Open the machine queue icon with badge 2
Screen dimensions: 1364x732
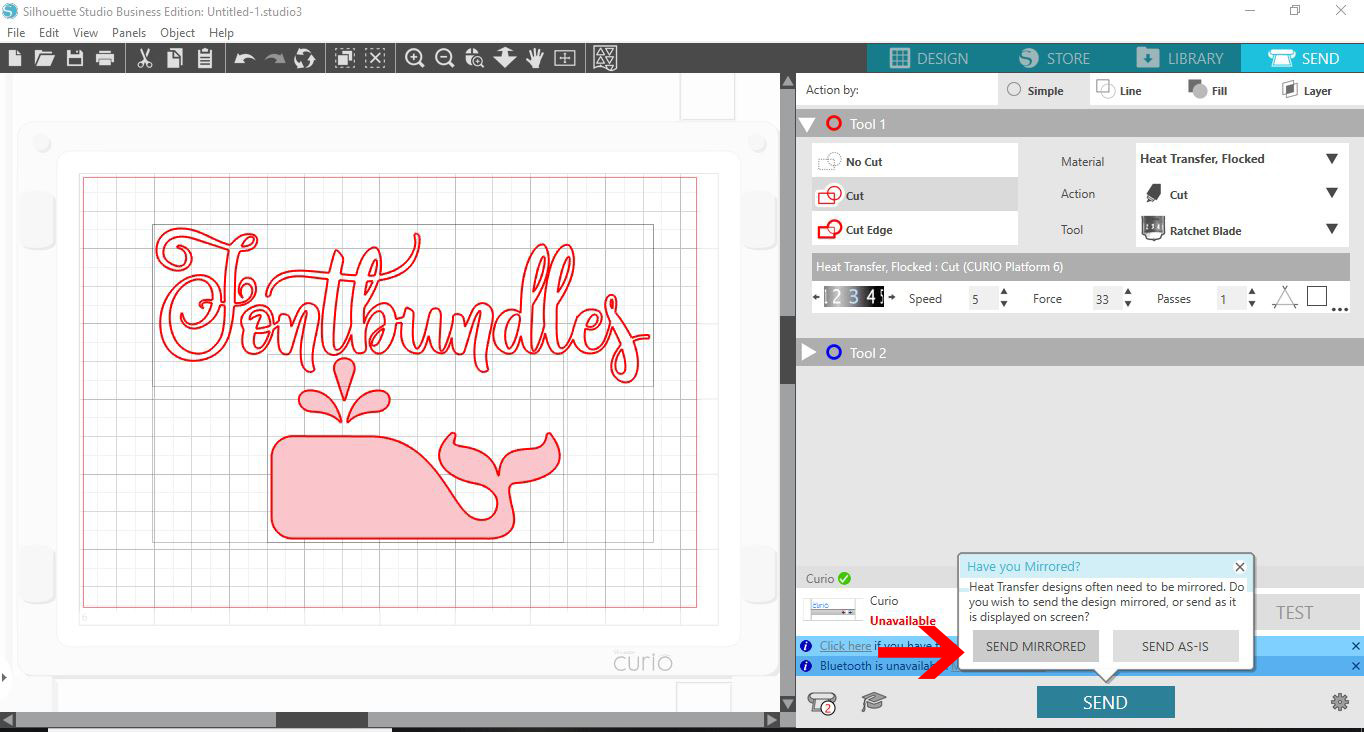[822, 702]
